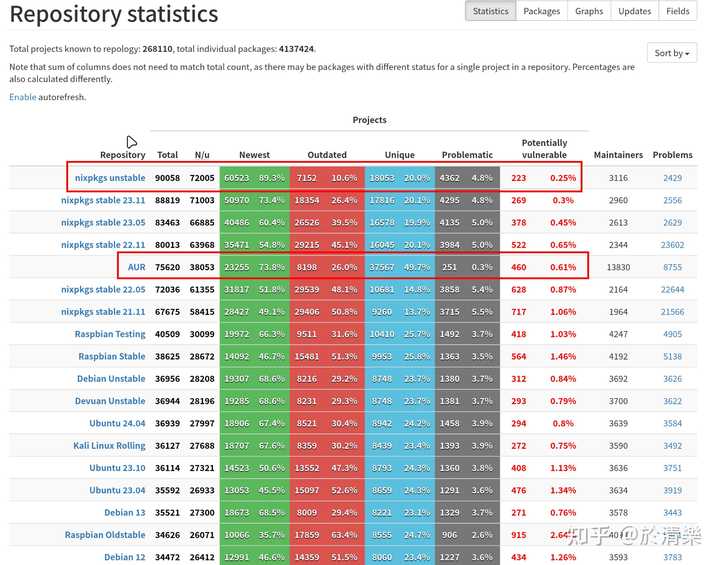Open the Raspbian Stable repository link
The width and height of the screenshot is (720, 565).
click(x=112, y=356)
